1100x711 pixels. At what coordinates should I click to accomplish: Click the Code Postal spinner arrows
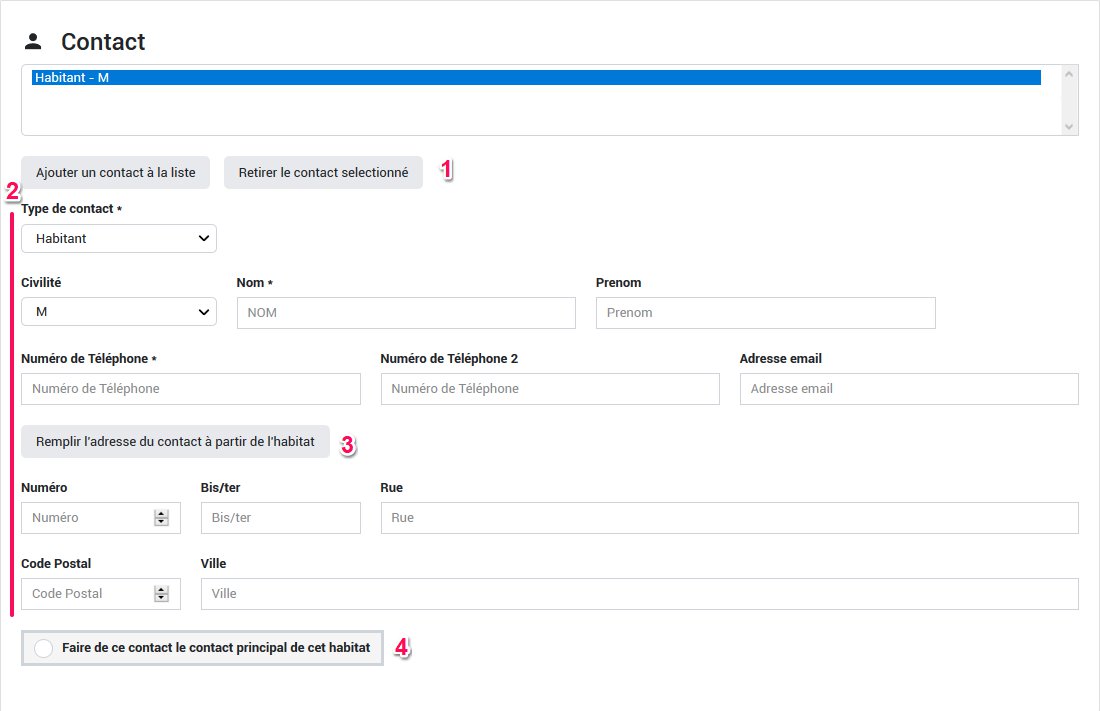click(161, 594)
